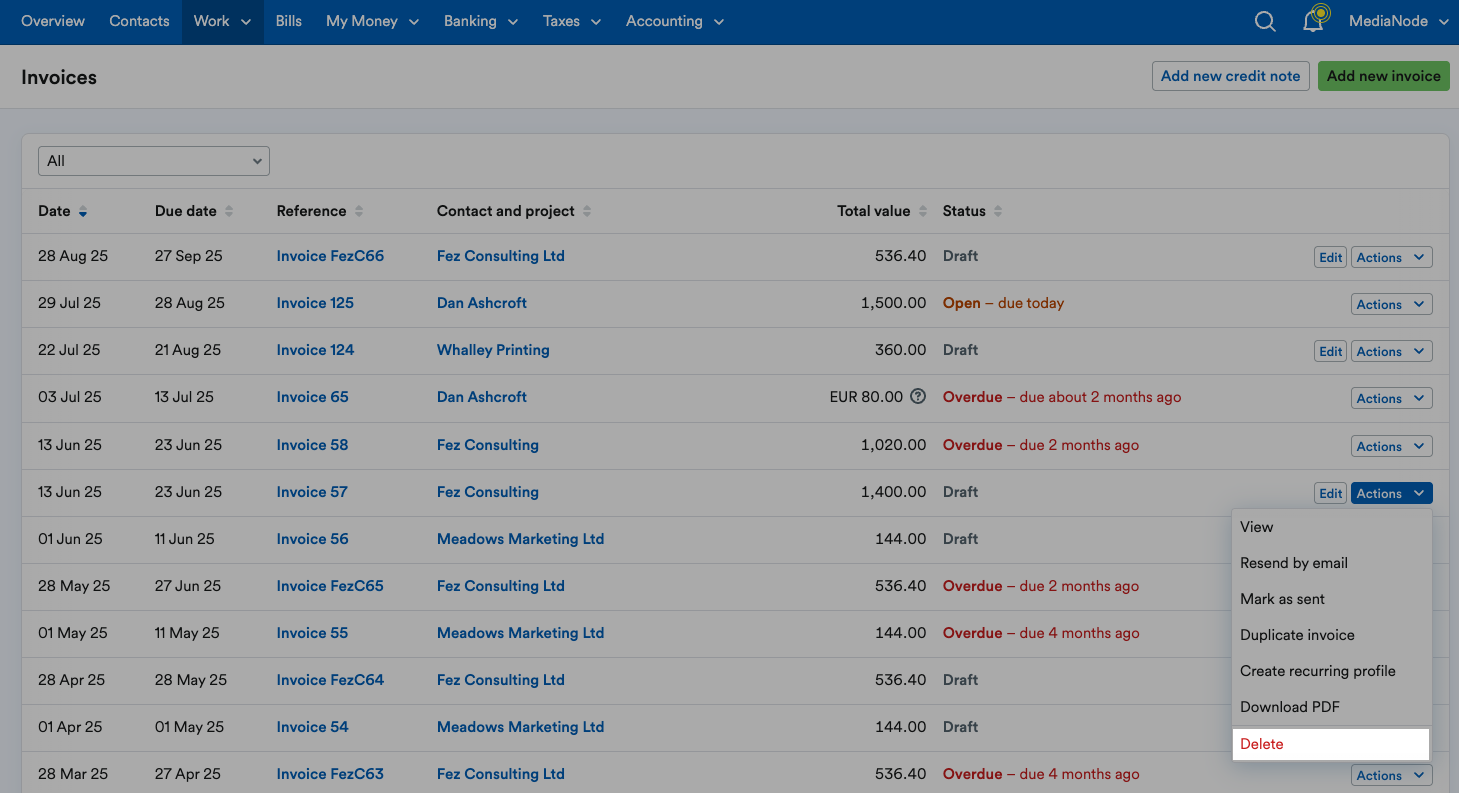Go to the Bills tab
The image size is (1459, 793).
[289, 21]
